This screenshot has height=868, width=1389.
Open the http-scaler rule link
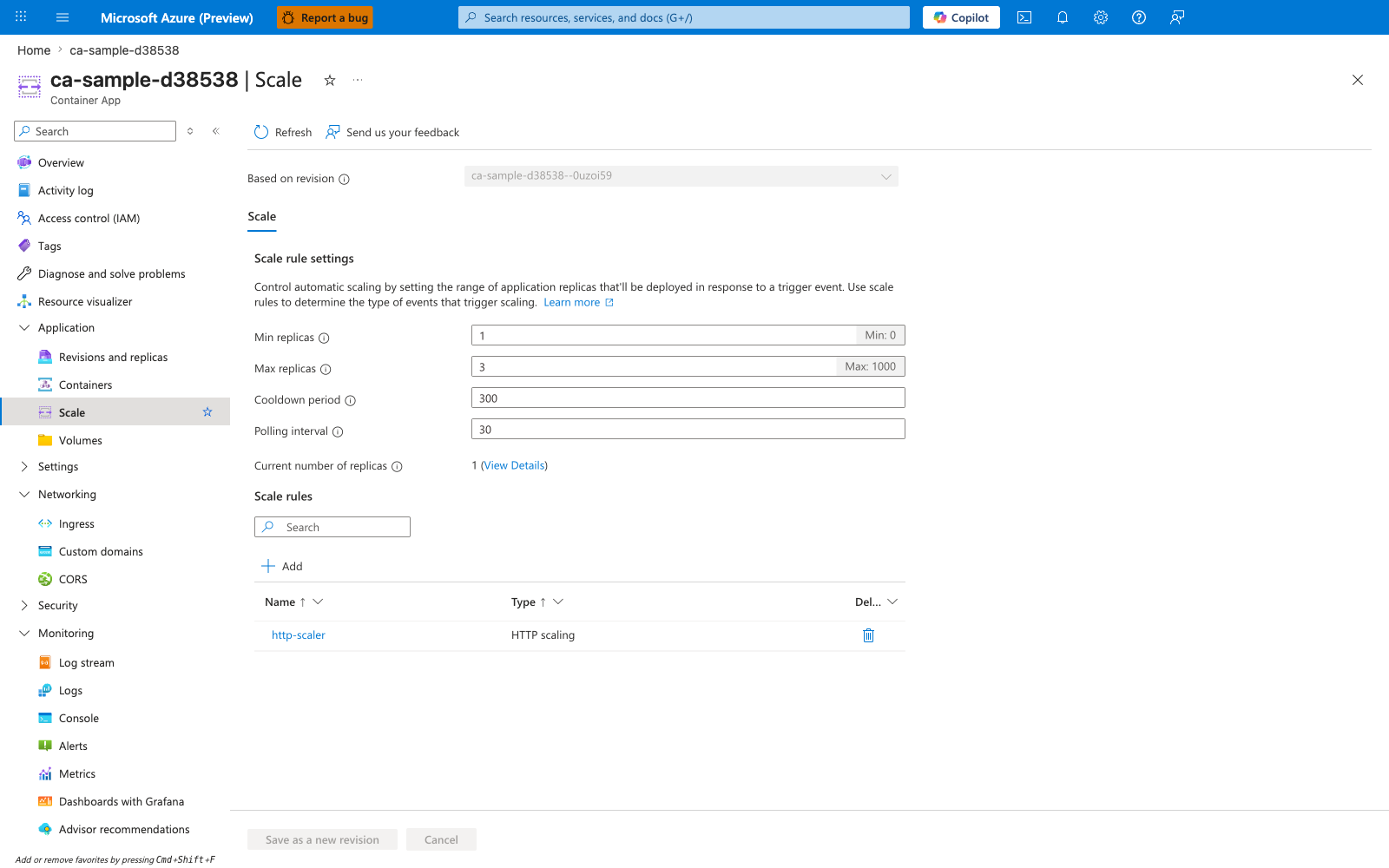299,635
